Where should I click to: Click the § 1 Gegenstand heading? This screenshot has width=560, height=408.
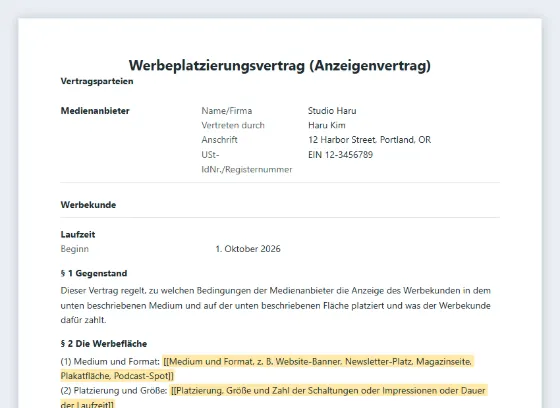[x=94, y=273]
